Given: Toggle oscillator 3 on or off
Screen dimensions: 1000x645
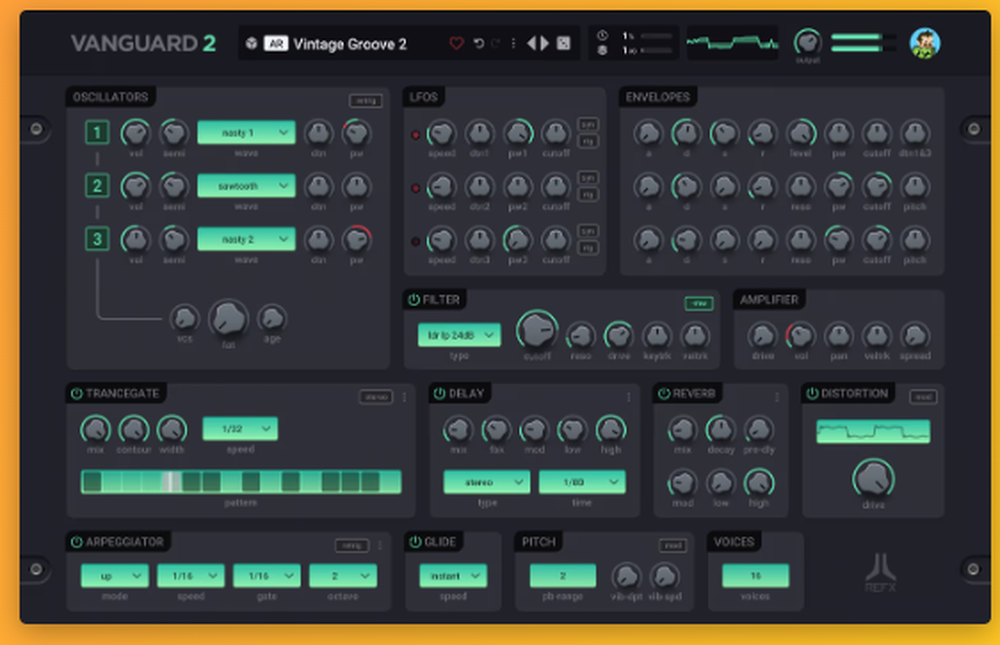Looking at the screenshot, I should (x=97, y=239).
